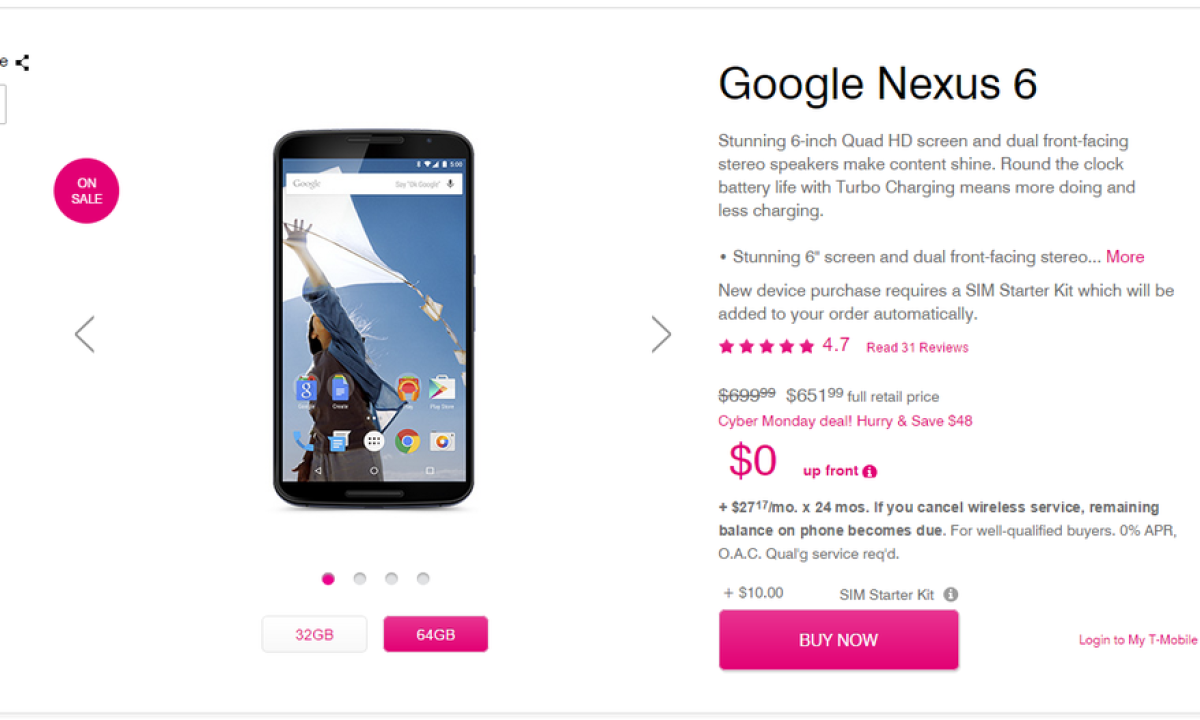Image resolution: width=1200 pixels, height=720 pixels.
Task: Open Login to My T-Mobile link
Action: (1138, 640)
